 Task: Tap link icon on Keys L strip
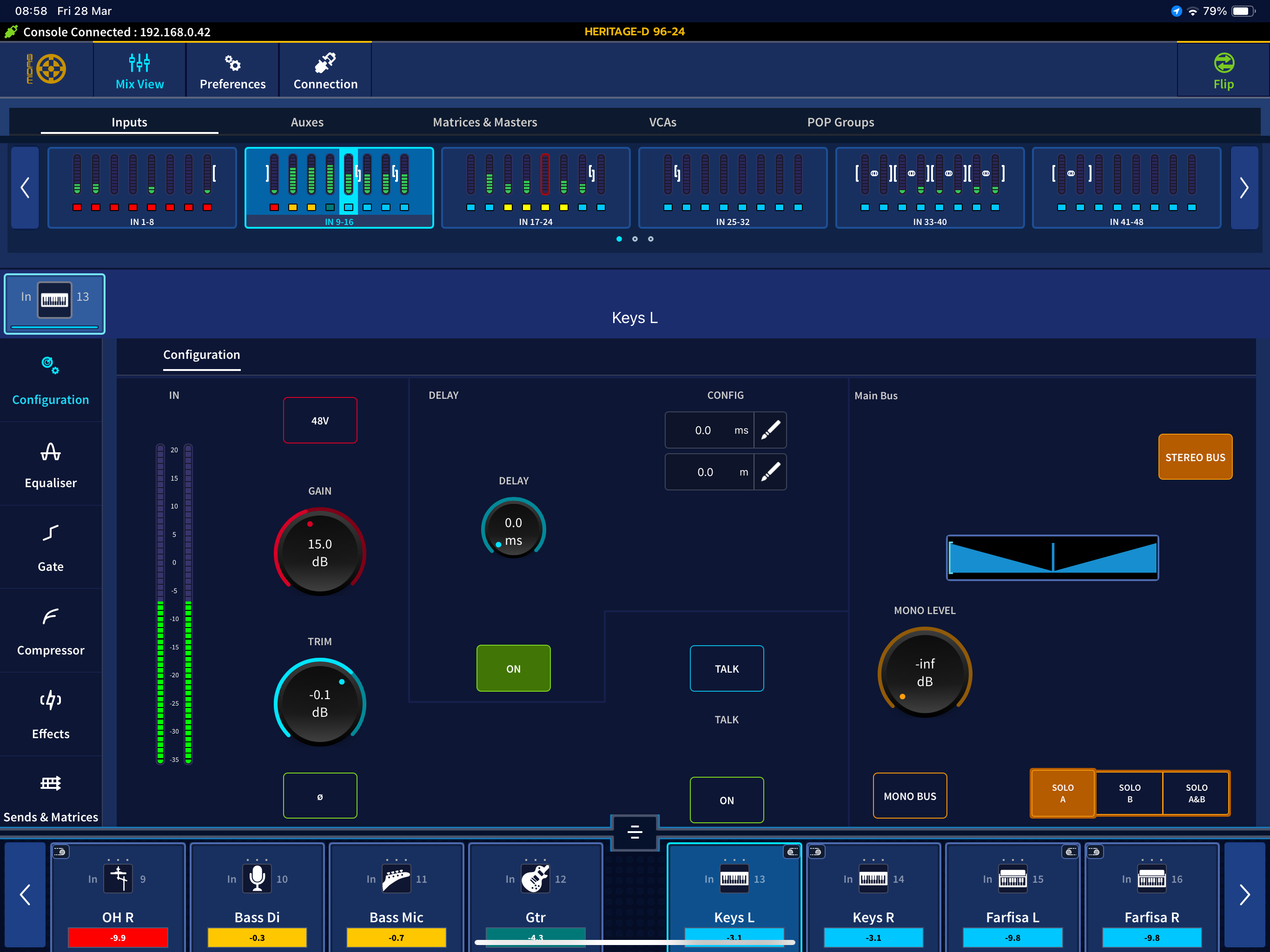pos(792,852)
